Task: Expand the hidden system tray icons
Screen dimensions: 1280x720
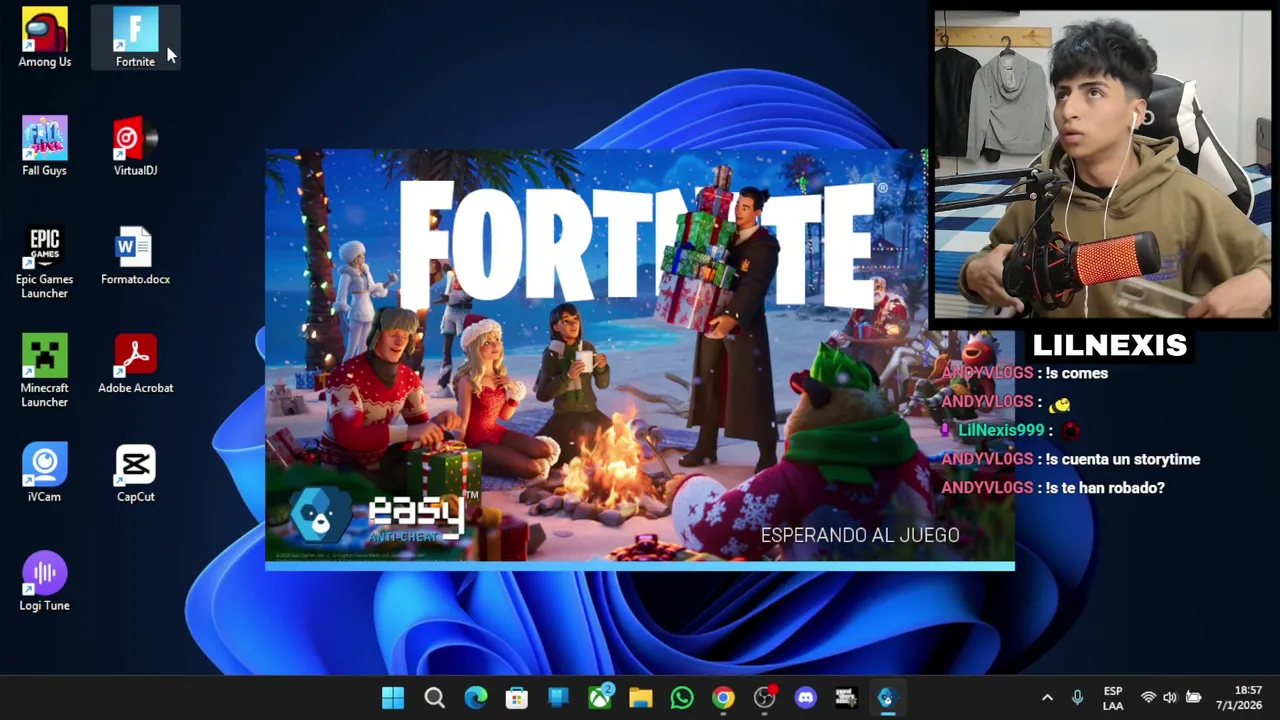Action: 1047,698
